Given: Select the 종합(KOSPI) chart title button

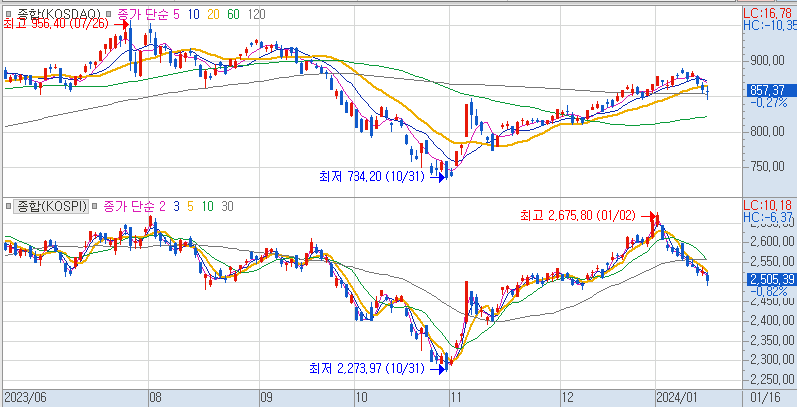Looking at the screenshot, I should pyautogui.click(x=50, y=207).
